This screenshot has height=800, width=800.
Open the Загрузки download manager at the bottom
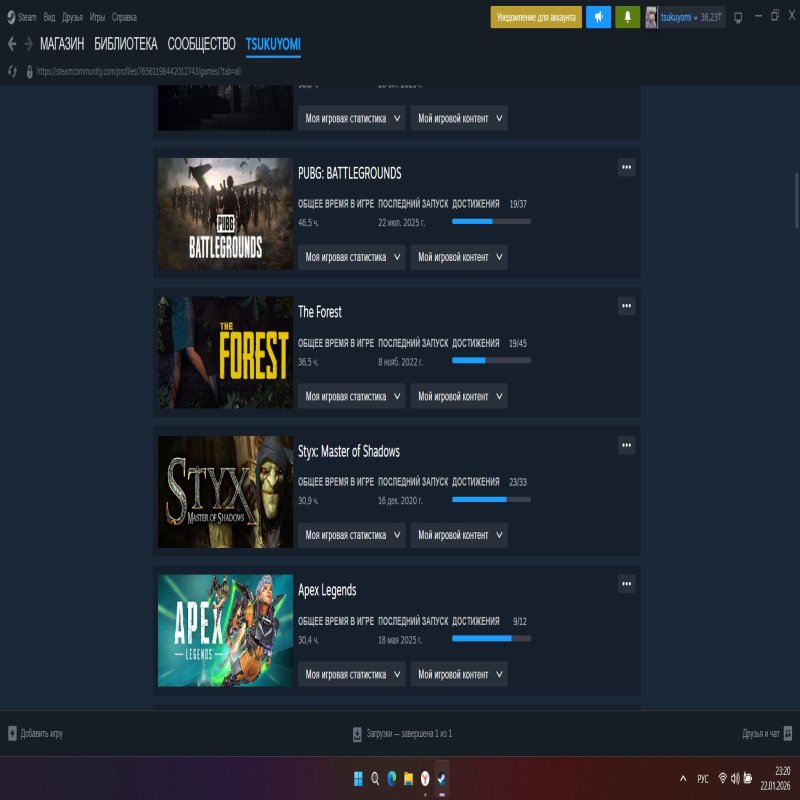(x=400, y=734)
